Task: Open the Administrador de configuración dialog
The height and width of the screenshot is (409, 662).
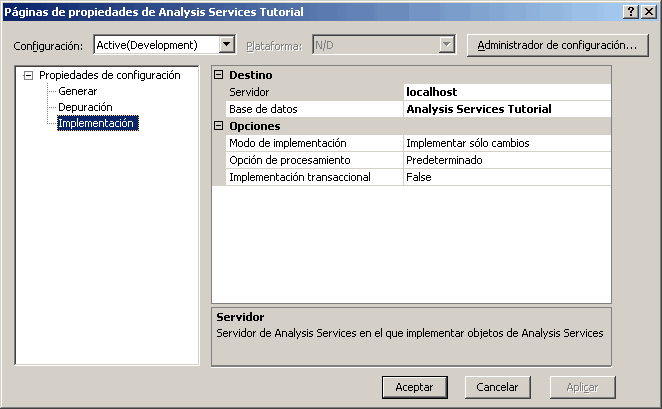Action: (x=557, y=45)
